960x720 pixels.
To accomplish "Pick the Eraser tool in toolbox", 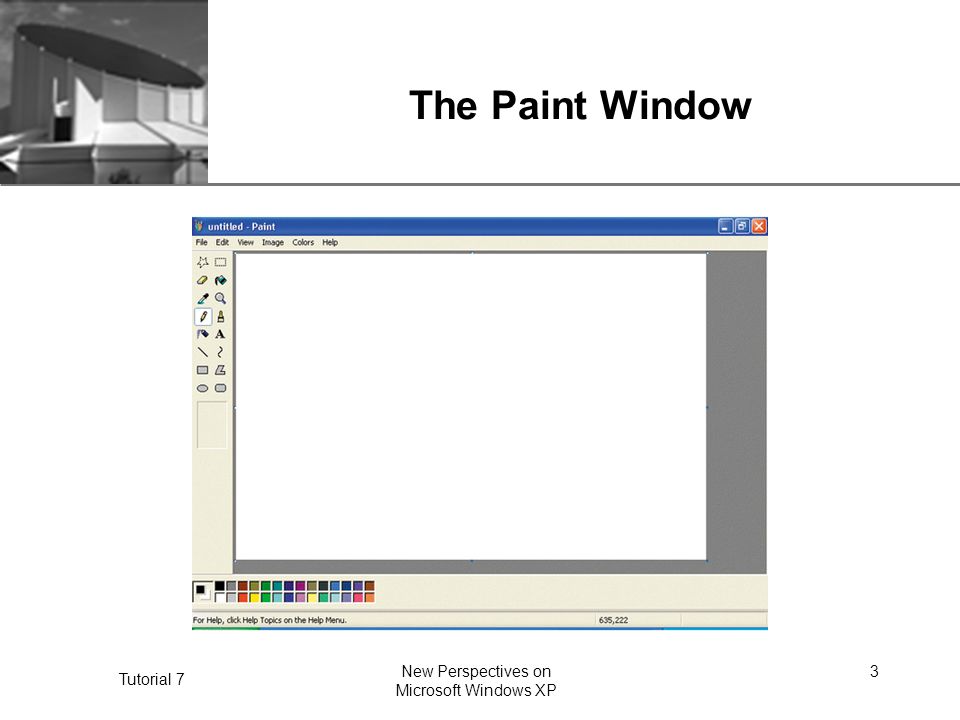I will coord(203,280).
